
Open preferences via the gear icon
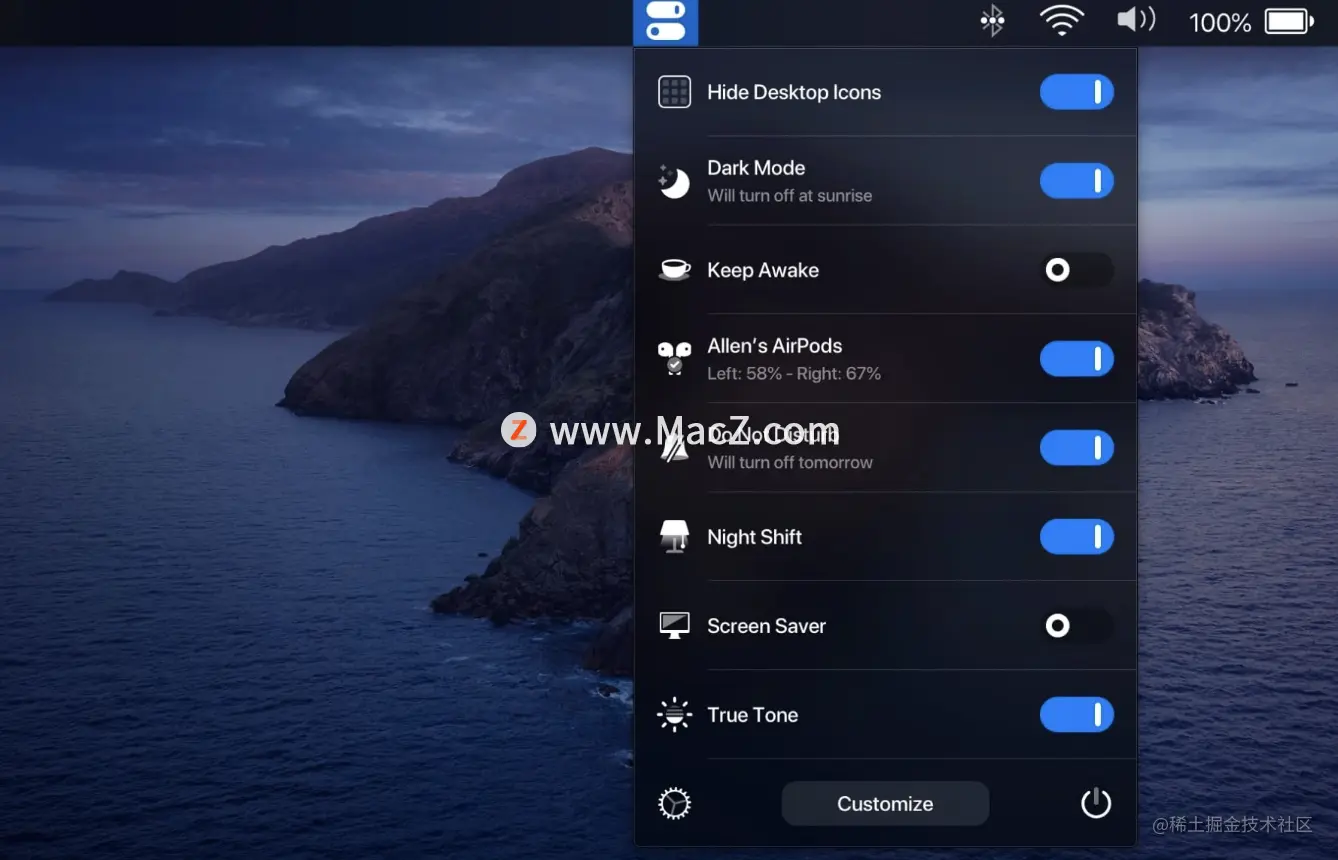coord(675,804)
